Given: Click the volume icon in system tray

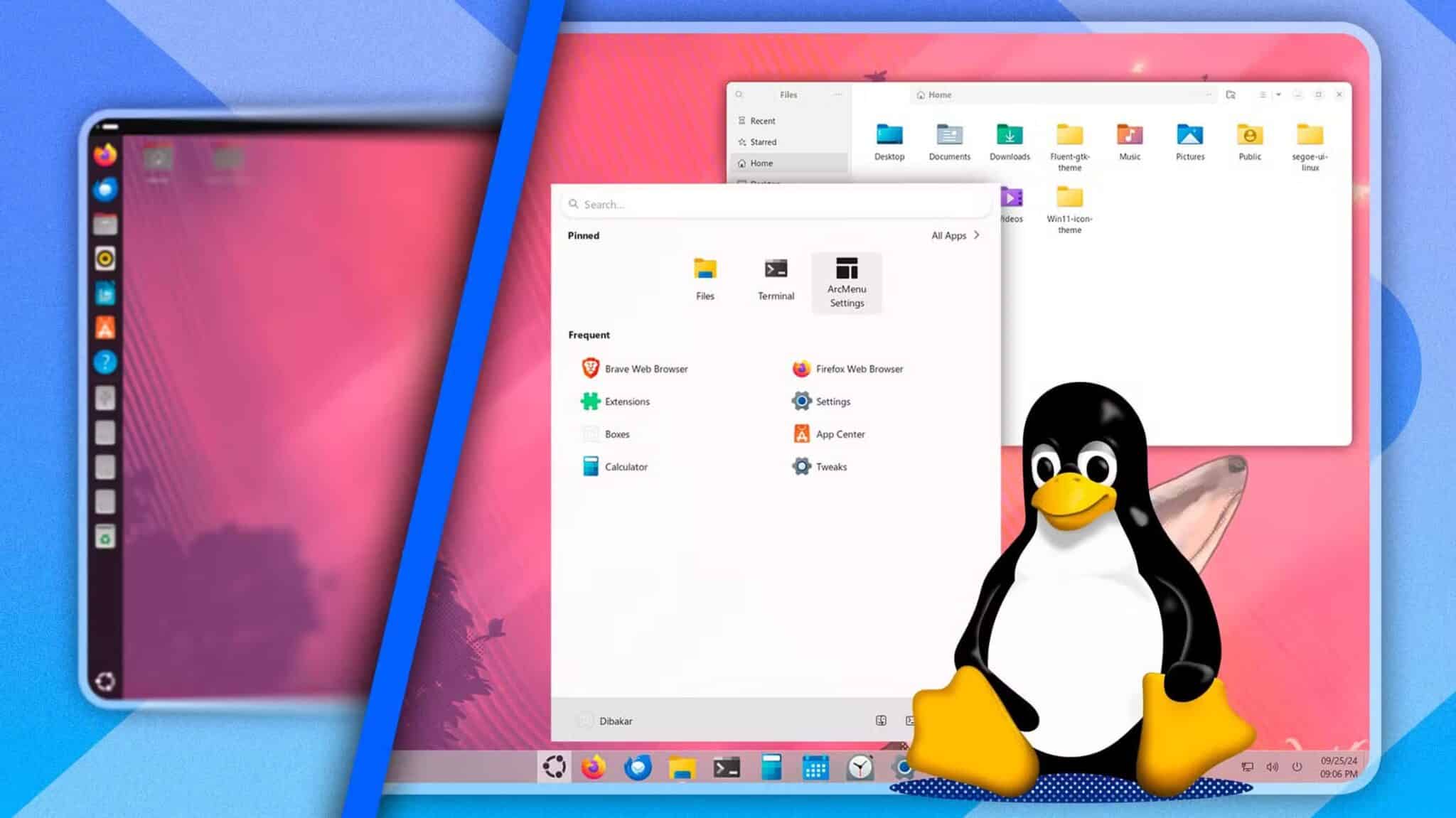Looking at the screenshot, I should pos(1272,767).
